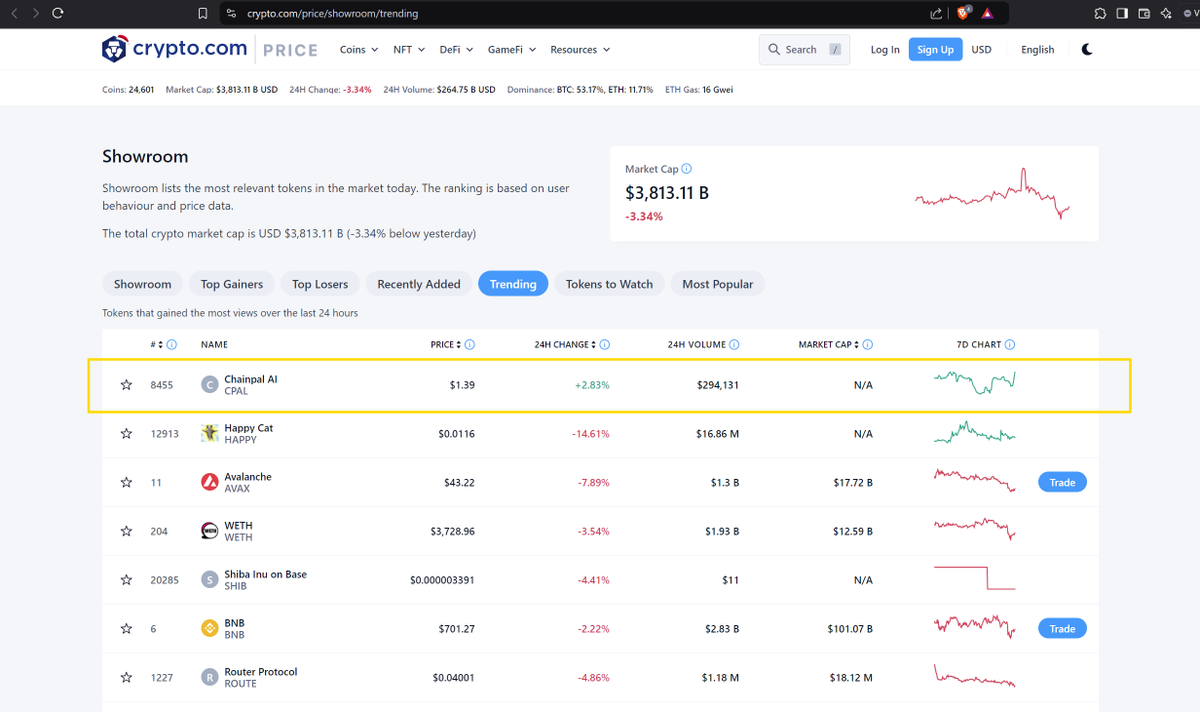
Task: Expand the GameFi menu dropdown
Action: click(512, 49)
